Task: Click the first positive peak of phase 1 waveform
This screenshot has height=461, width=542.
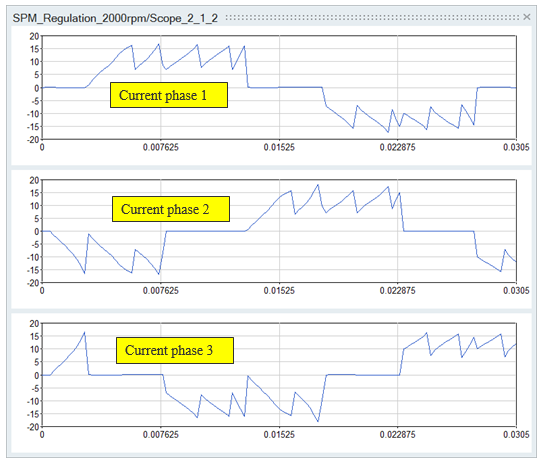Action: point(131,45)
